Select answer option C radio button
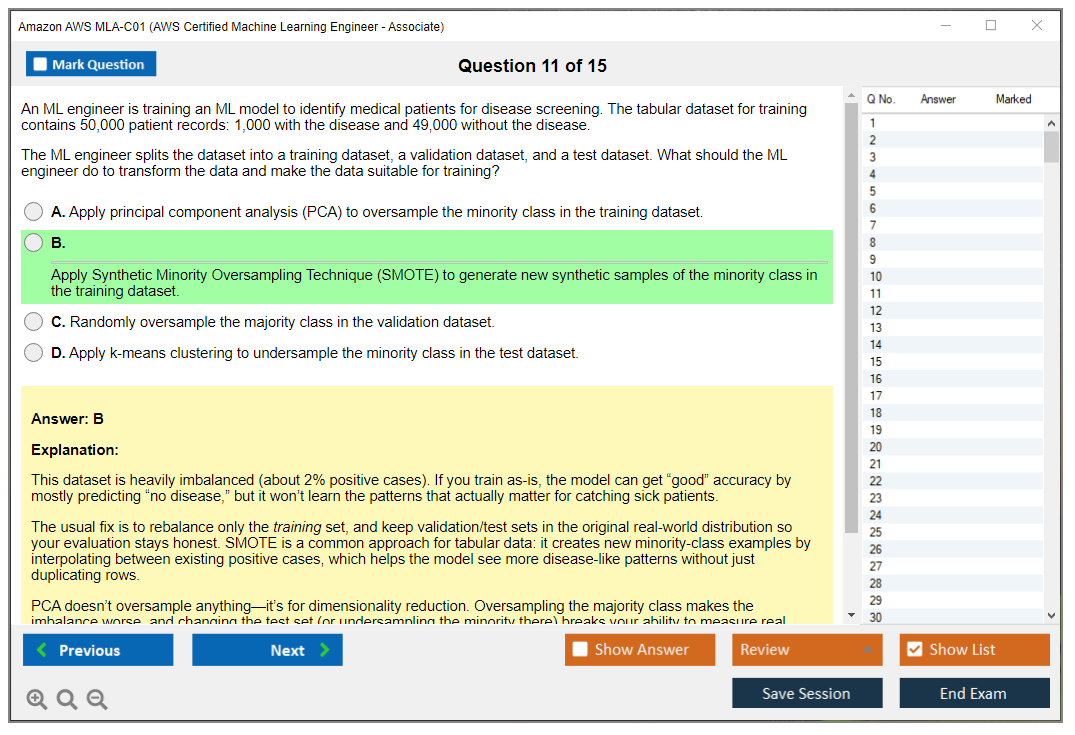The width and height of the screenshot is (1075, 735). [x=33, y=322]
